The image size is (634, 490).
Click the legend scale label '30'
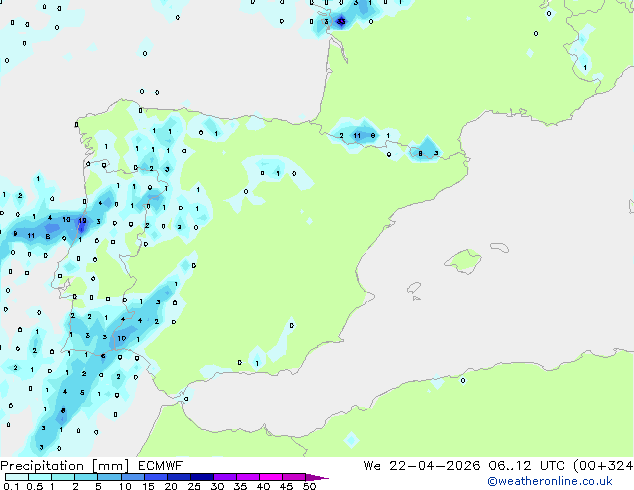217,486
